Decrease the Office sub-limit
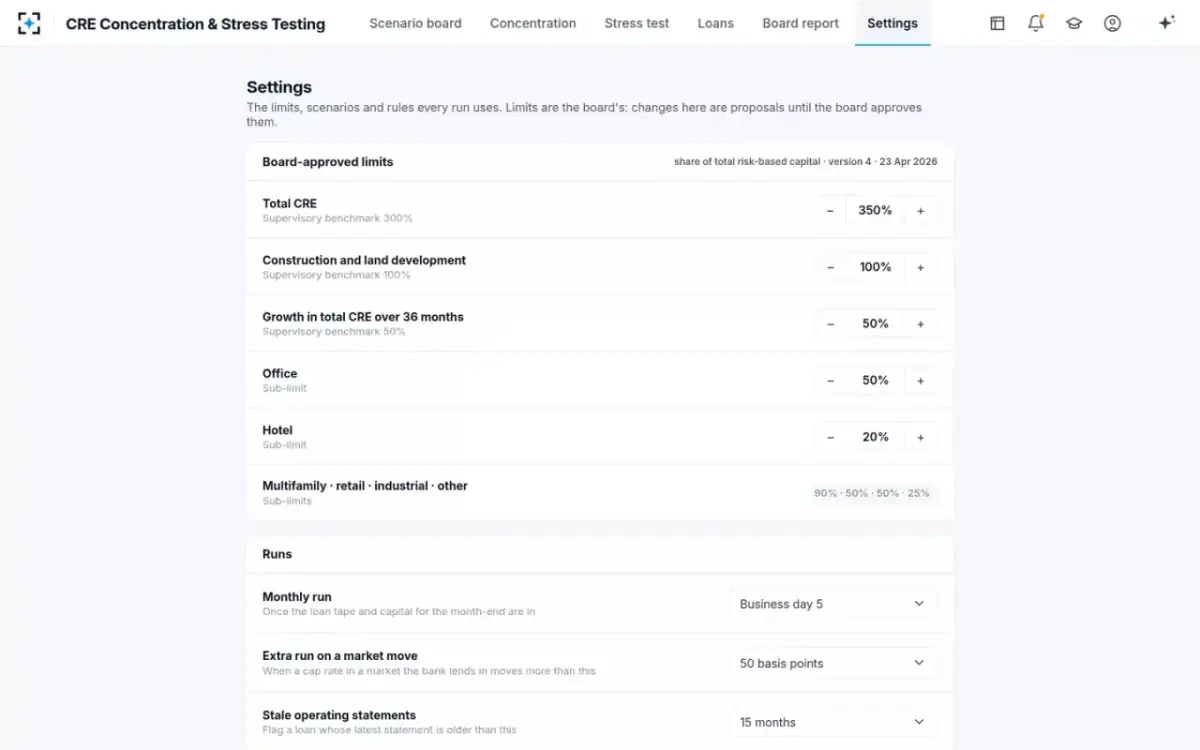The image size is (1200, 750). [x=830, y=381]
